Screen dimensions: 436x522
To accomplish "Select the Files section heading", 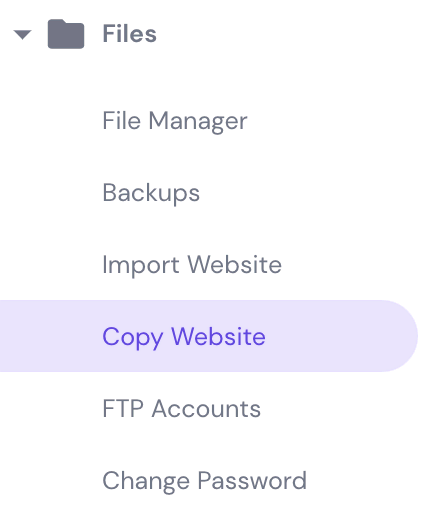I will (x=129, y=34).
